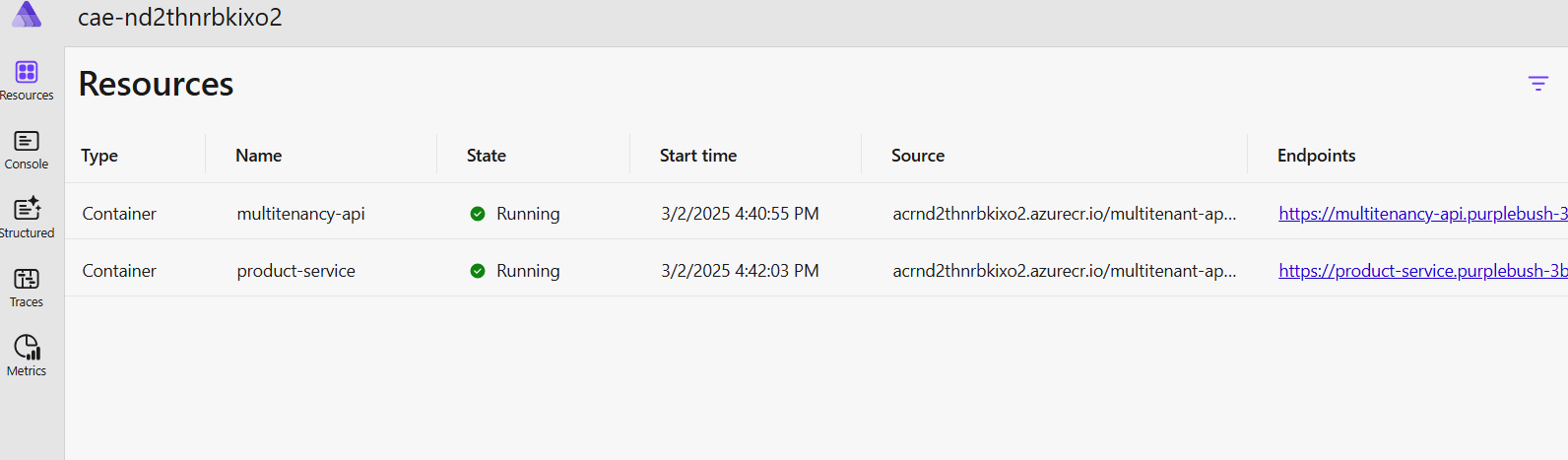The image size is (1568, 460).
Task: Click Running state text for multitenancy-api
Action: 528,214
